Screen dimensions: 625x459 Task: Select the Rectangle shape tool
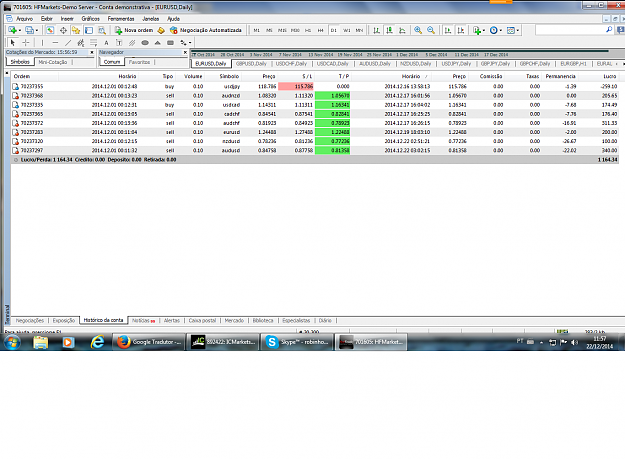tap(171, 43)
